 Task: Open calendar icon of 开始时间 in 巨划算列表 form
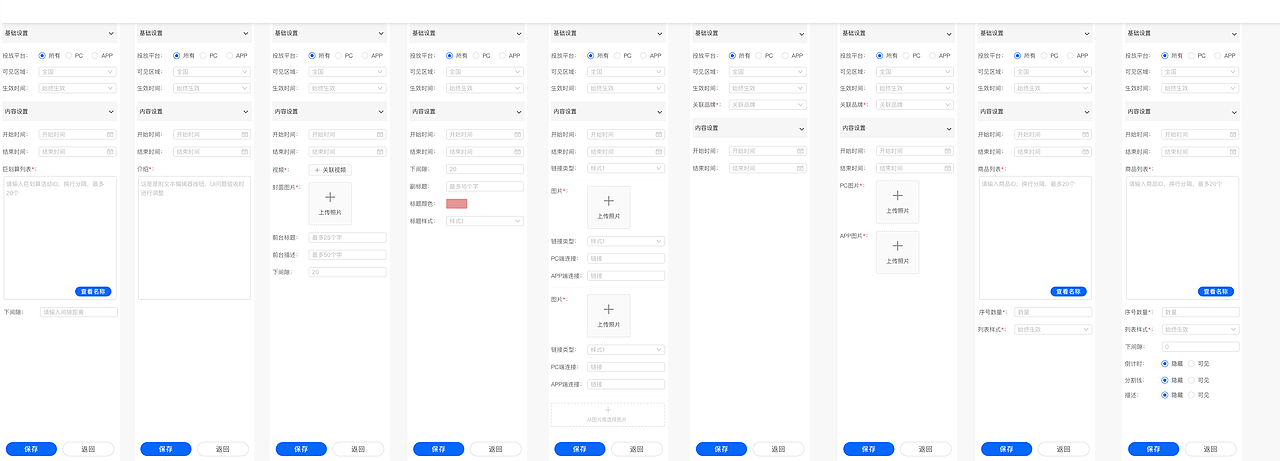(x=111, y=134)
